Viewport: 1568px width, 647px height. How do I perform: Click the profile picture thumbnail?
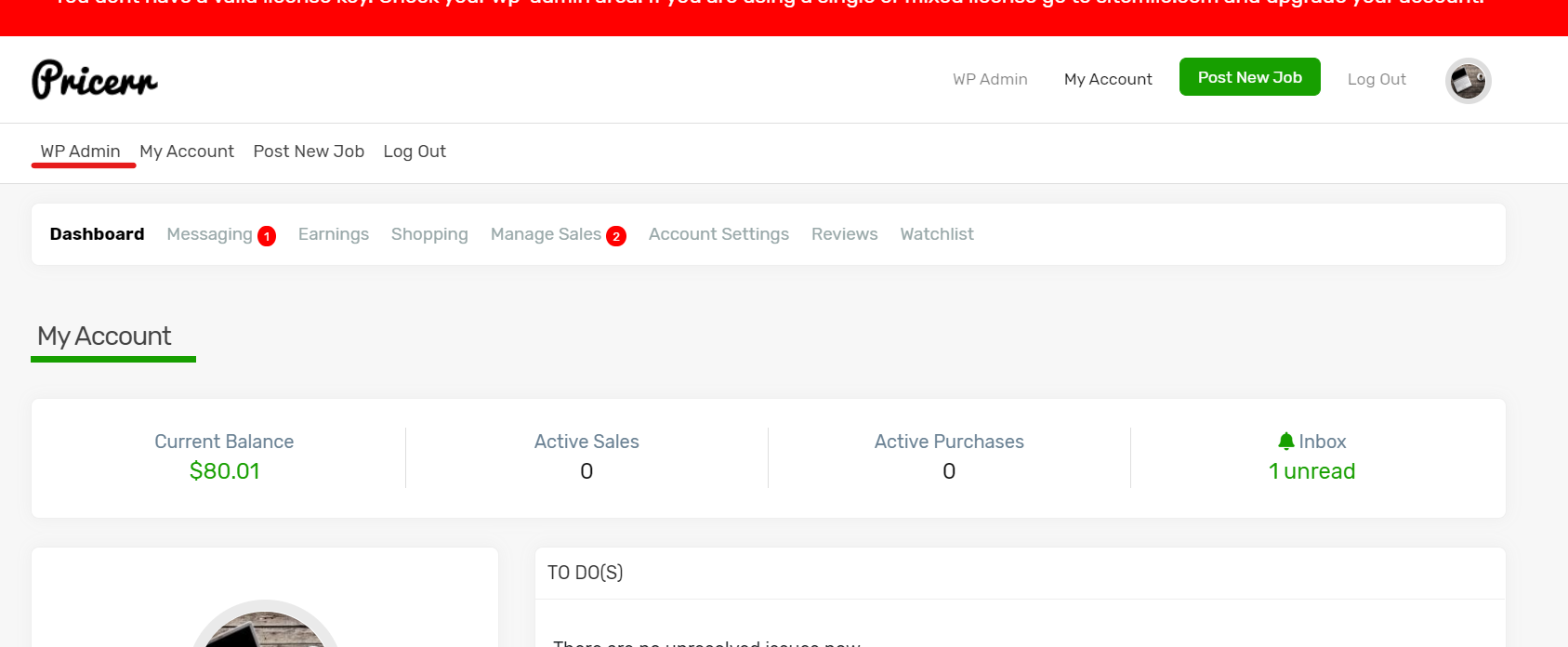coord(265,630)
